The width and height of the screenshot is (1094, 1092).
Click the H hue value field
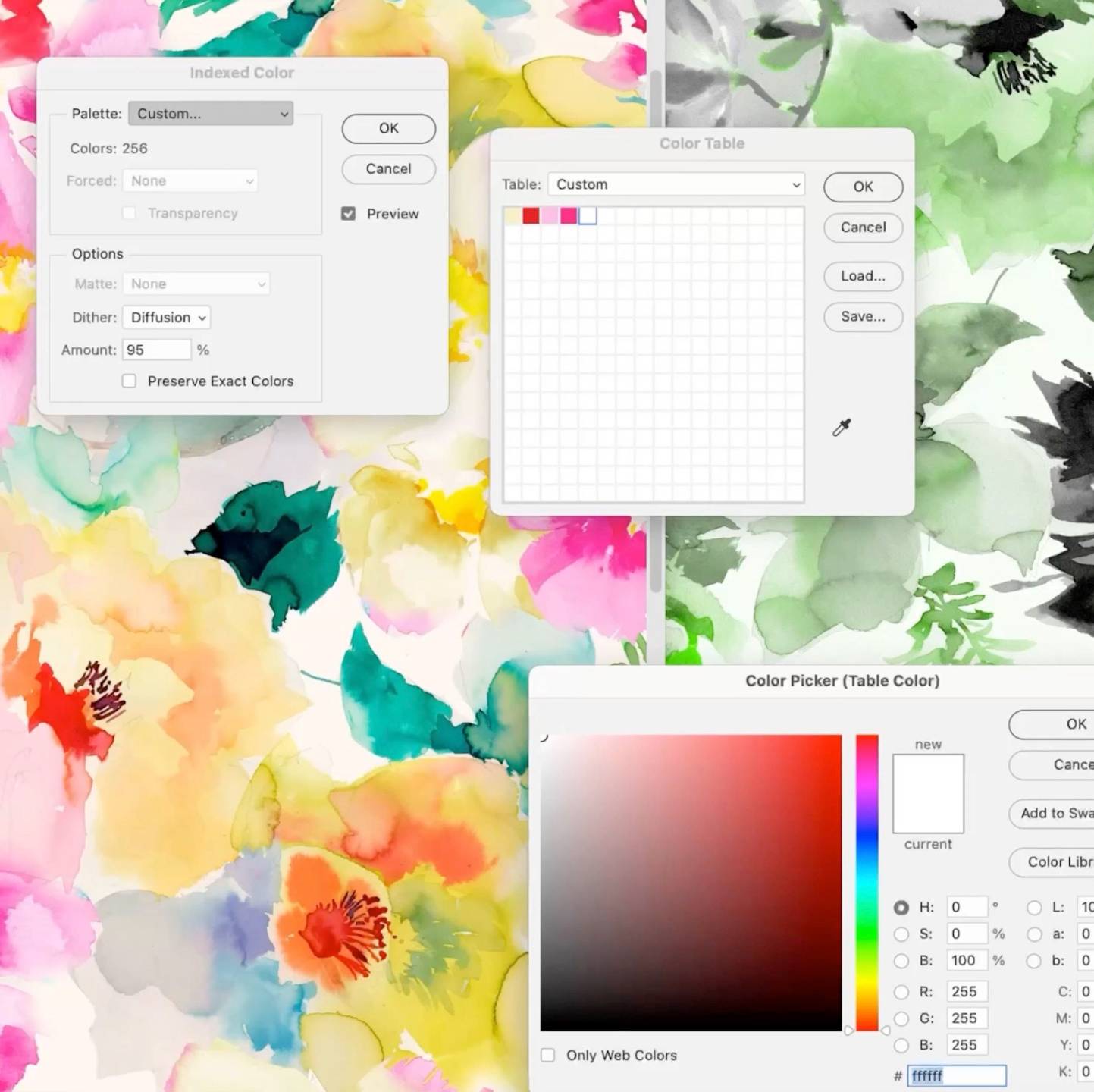click(967, 907)
